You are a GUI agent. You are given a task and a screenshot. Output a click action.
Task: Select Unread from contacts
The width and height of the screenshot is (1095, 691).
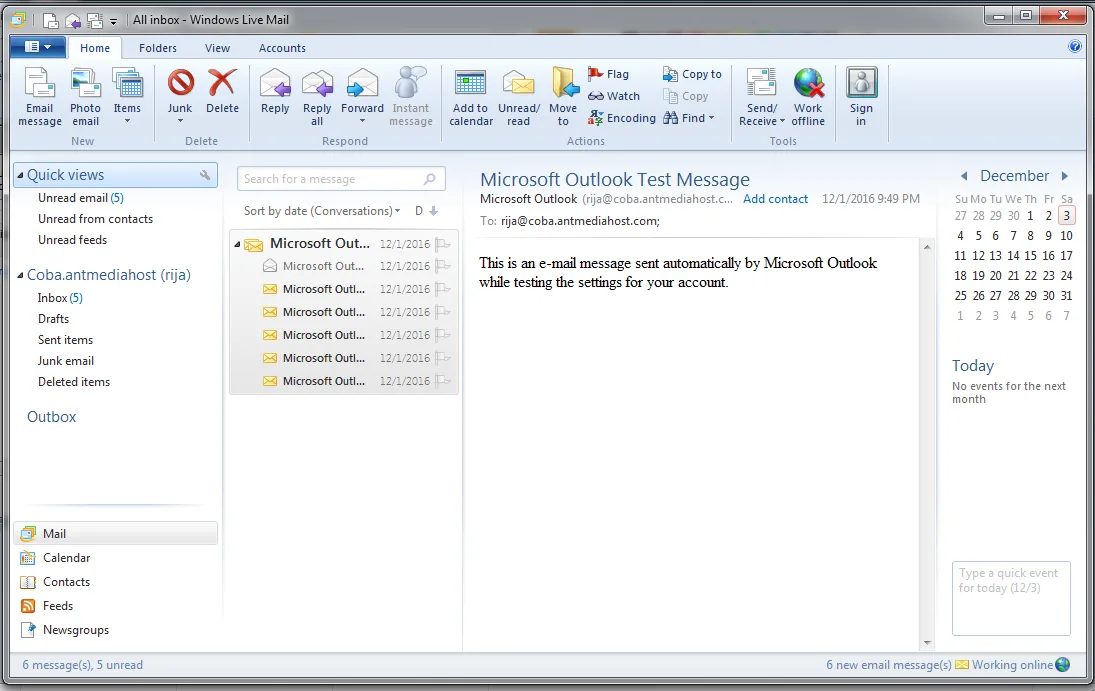(96, 219)
